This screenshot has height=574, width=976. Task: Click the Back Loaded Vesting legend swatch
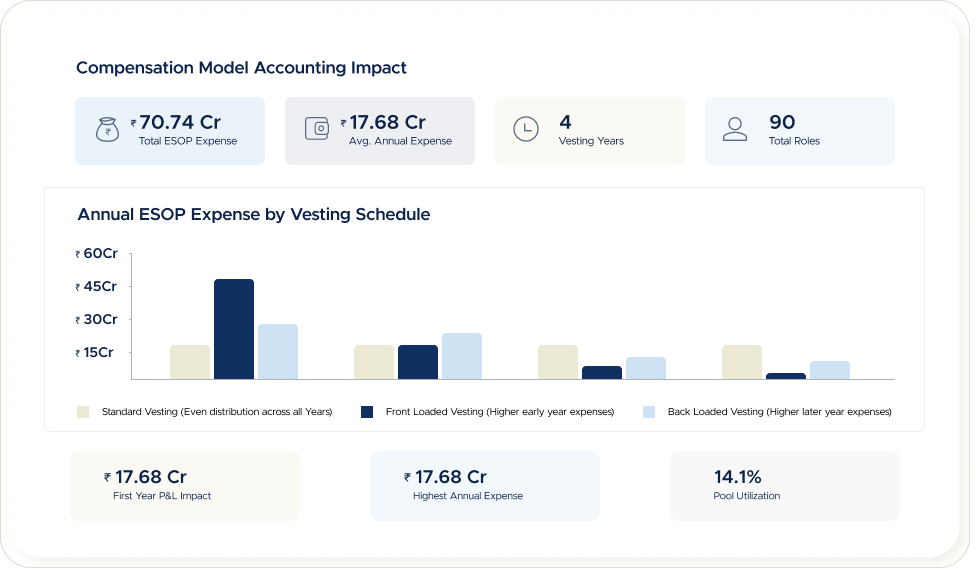(x=649, y=411)
